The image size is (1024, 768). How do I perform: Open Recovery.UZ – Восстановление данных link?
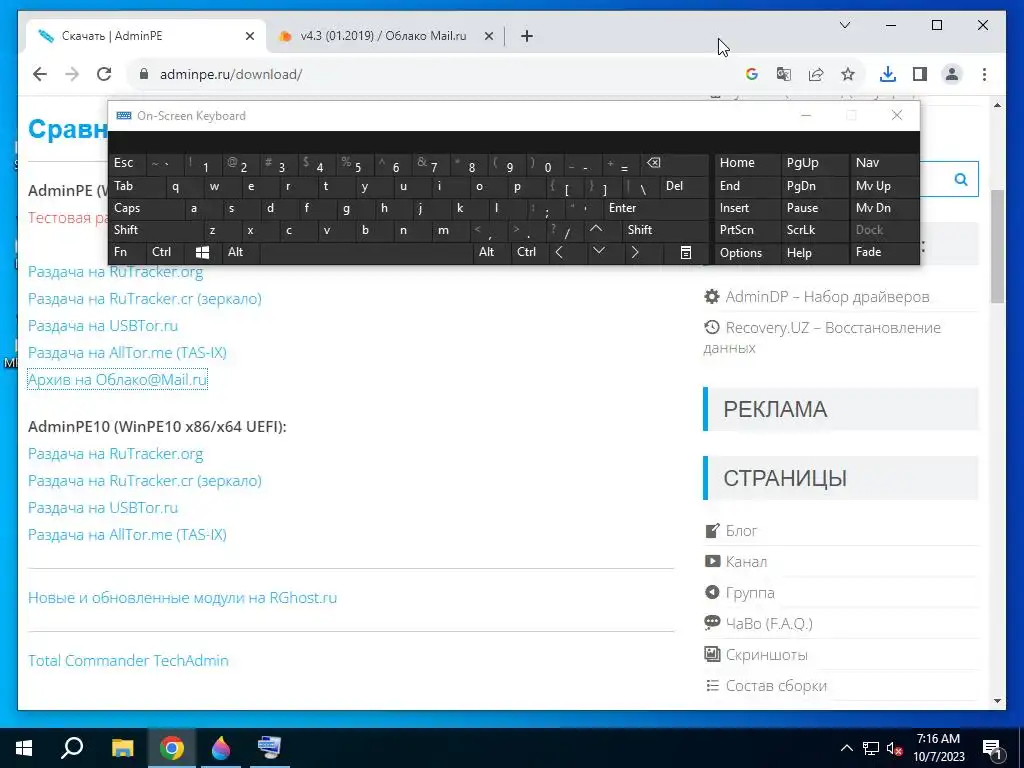click(x=822, y=337)
